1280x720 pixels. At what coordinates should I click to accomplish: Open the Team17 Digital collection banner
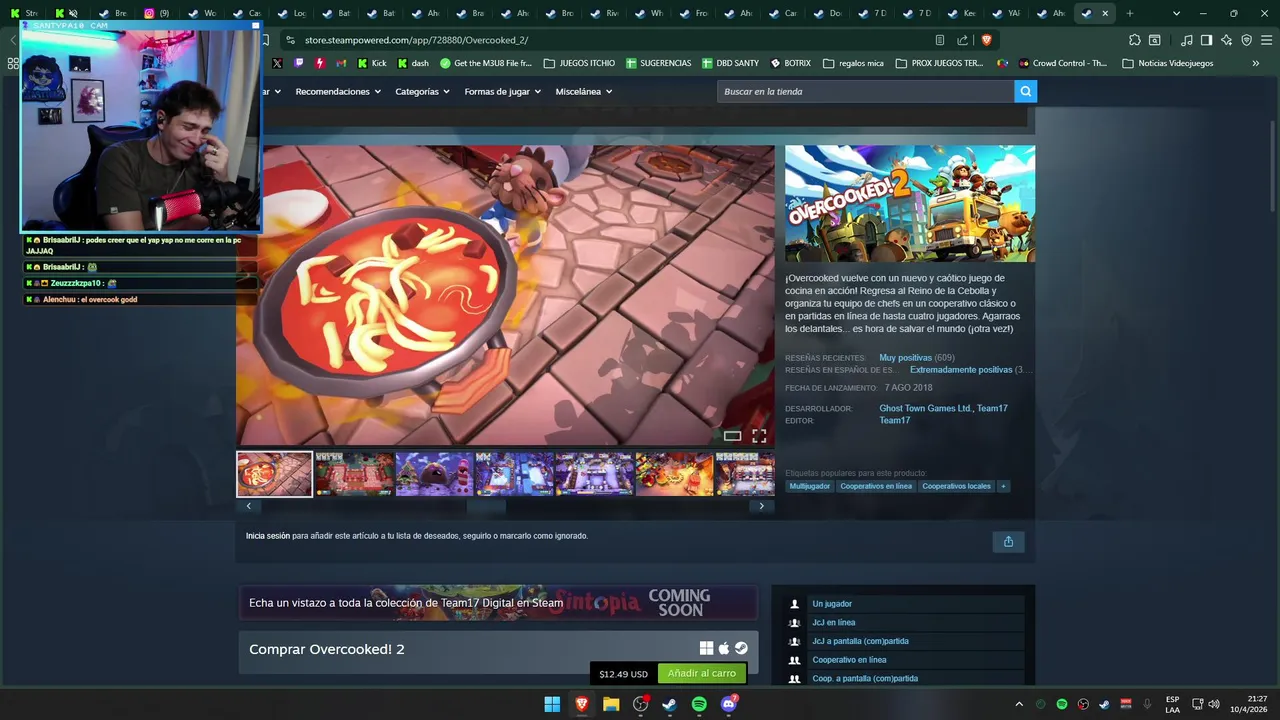(498, 603)
